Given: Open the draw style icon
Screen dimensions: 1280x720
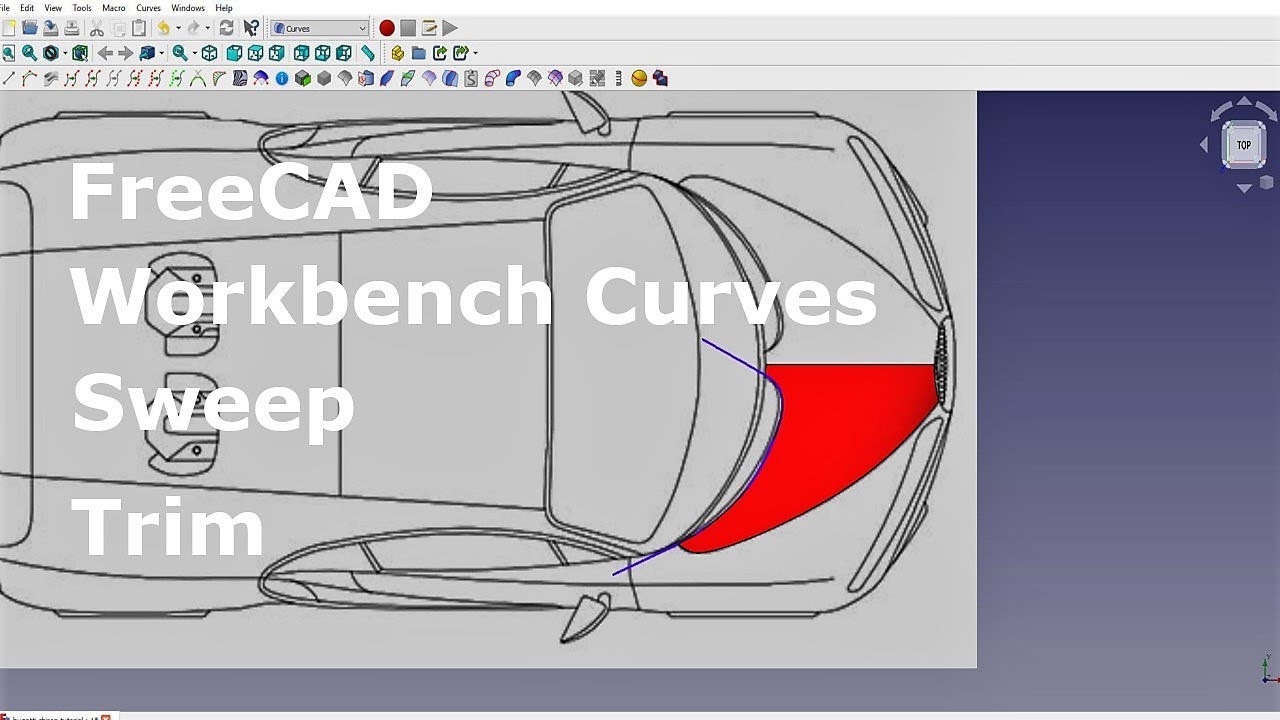Looking at the screenshot, I should (50, 53).
